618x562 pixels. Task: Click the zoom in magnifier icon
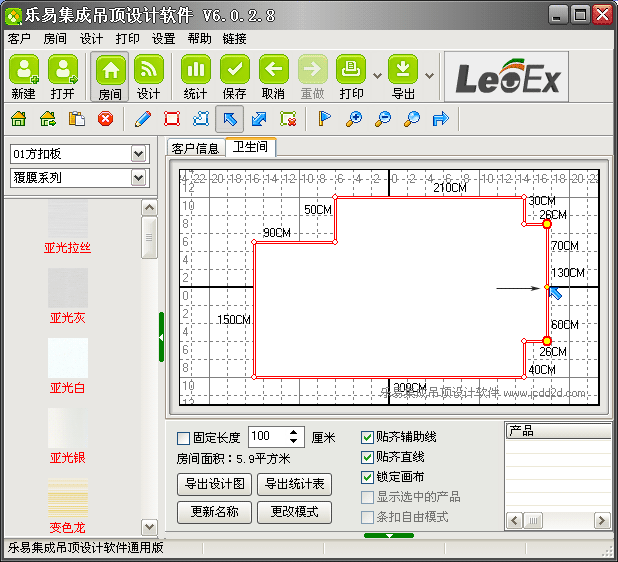pos(353,119)
